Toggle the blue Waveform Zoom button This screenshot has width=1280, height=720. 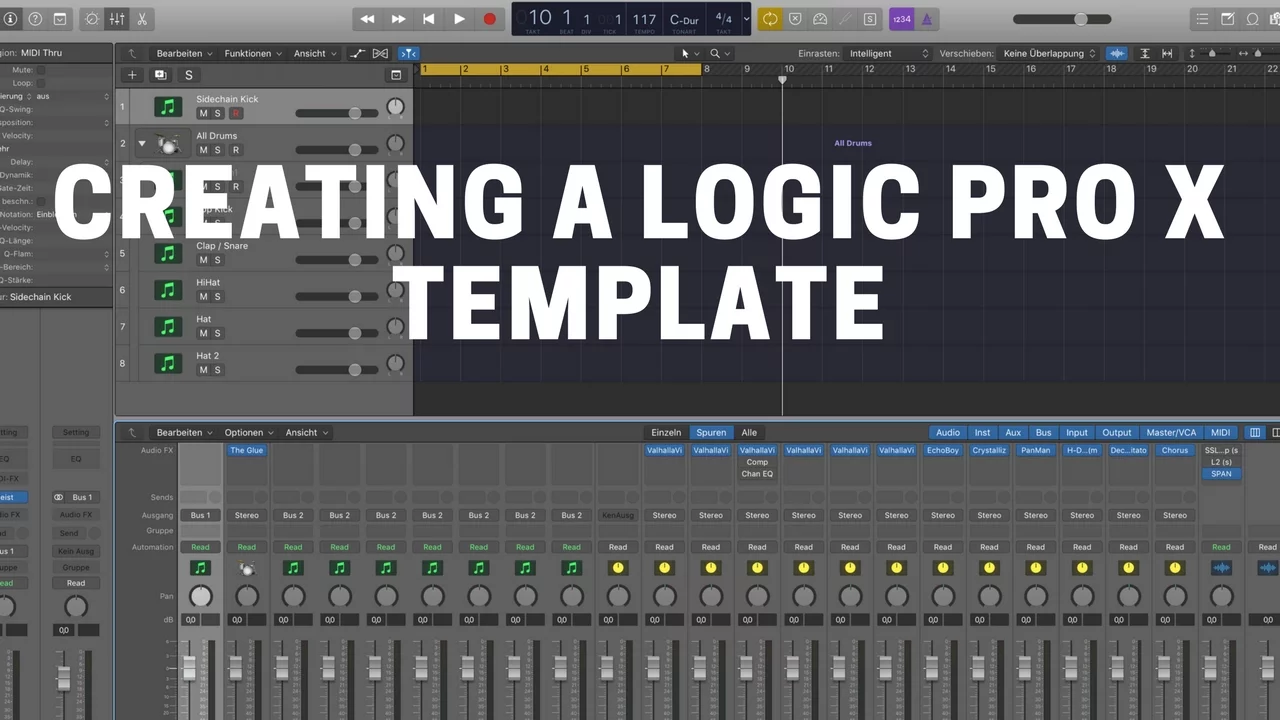coord(1117,53)
